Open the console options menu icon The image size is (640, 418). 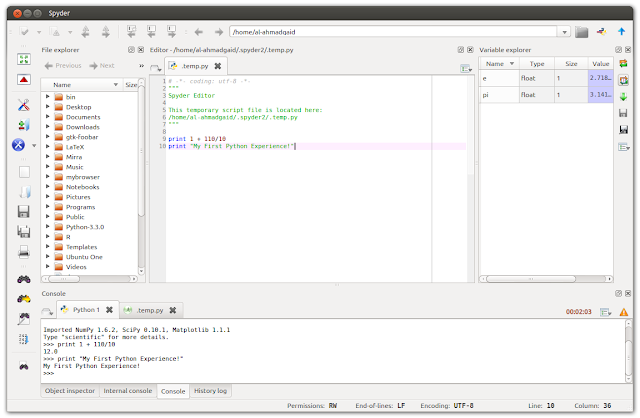(605, 312)
